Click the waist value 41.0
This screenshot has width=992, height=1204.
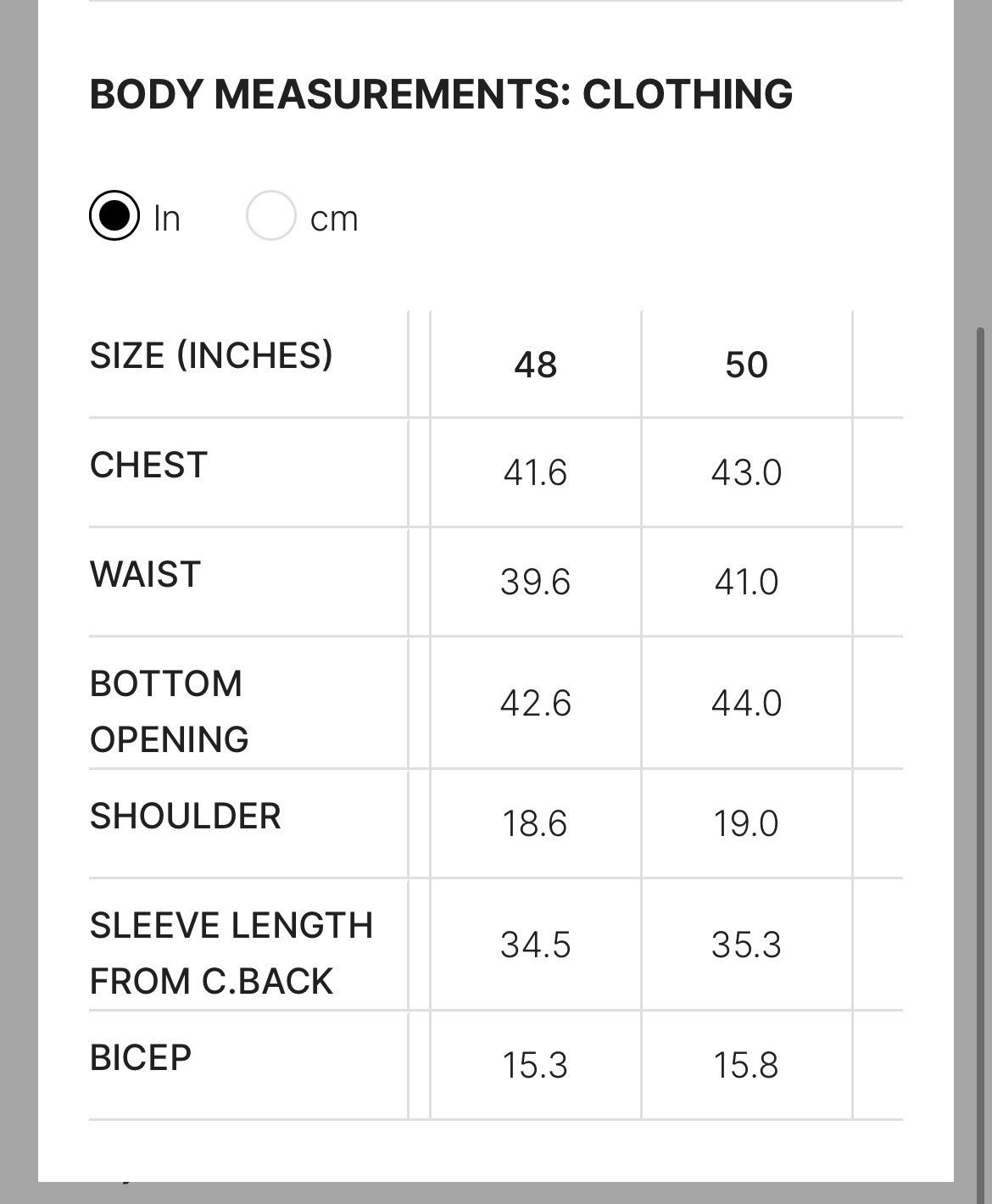coord(746,582)
